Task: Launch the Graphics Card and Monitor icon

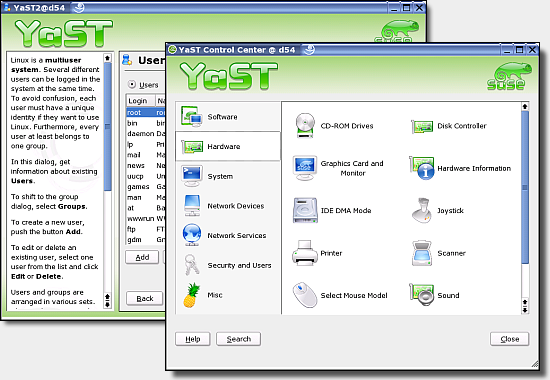Action: [x=305, y=168]
